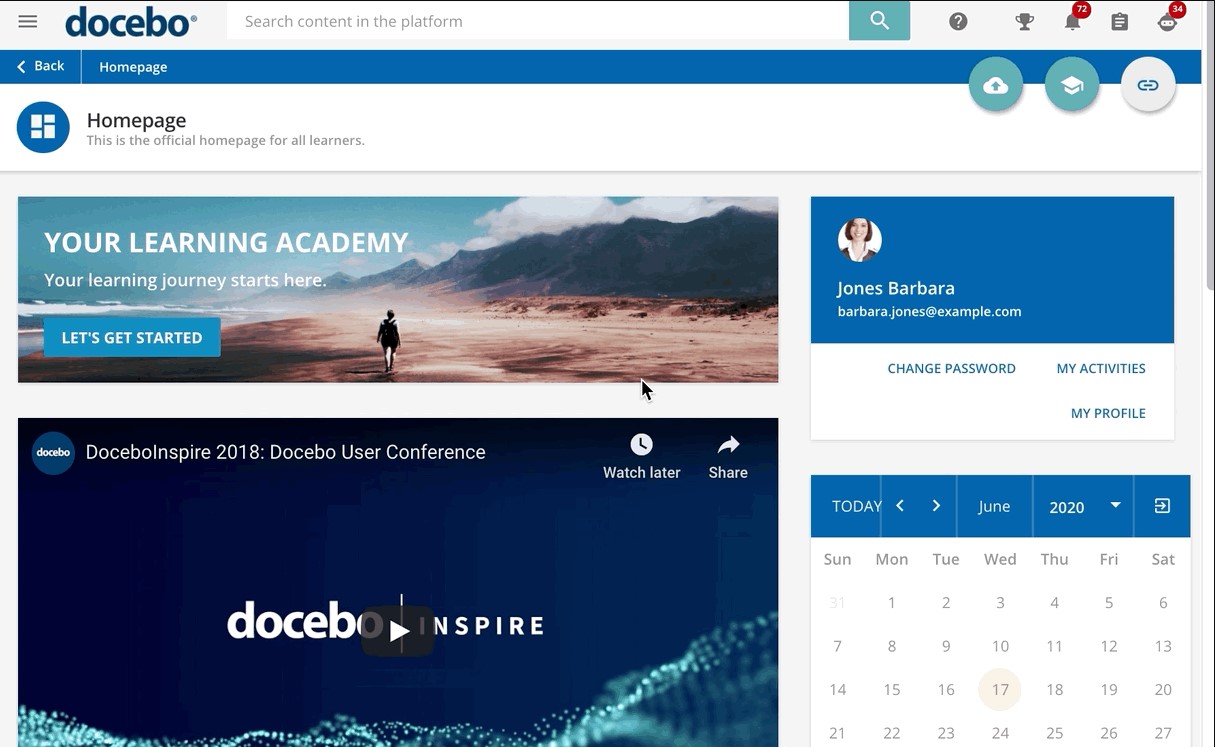The width and height of the screenshot is (1215, 747).
Task: Click the link chain round button
Action: pos(1148,85)
